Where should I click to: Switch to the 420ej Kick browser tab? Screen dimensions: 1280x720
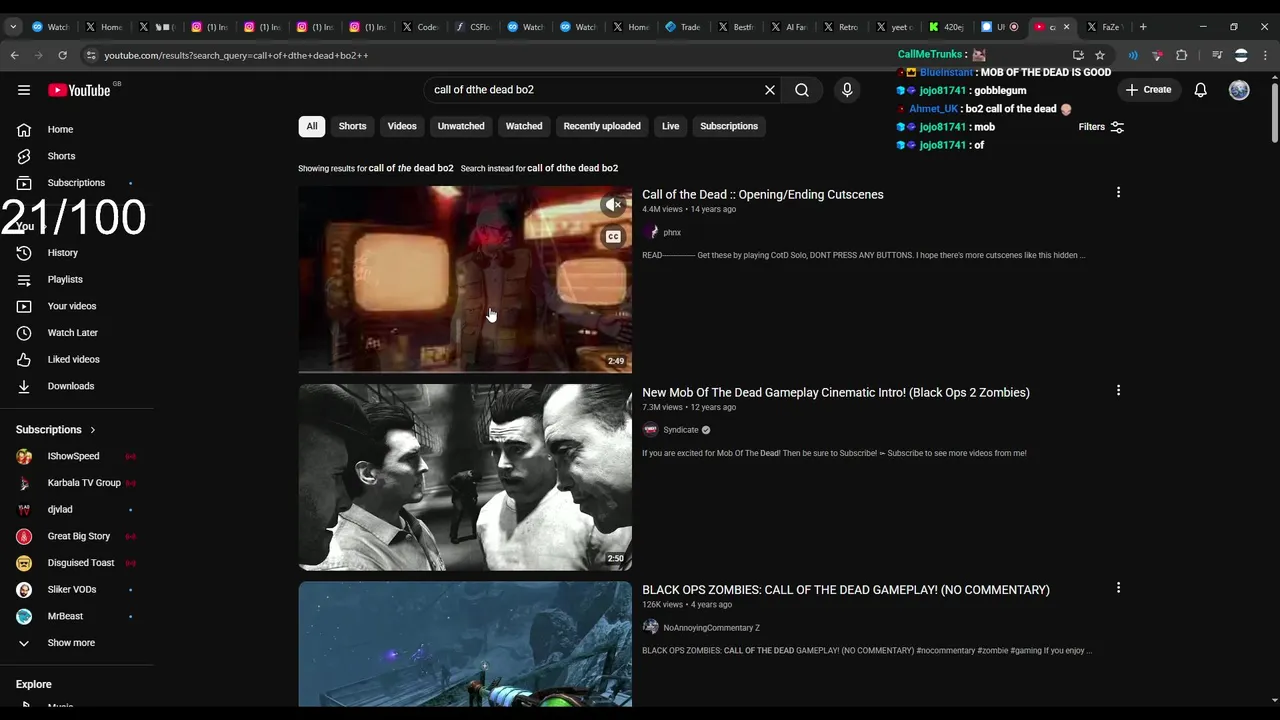click(947, 27)
